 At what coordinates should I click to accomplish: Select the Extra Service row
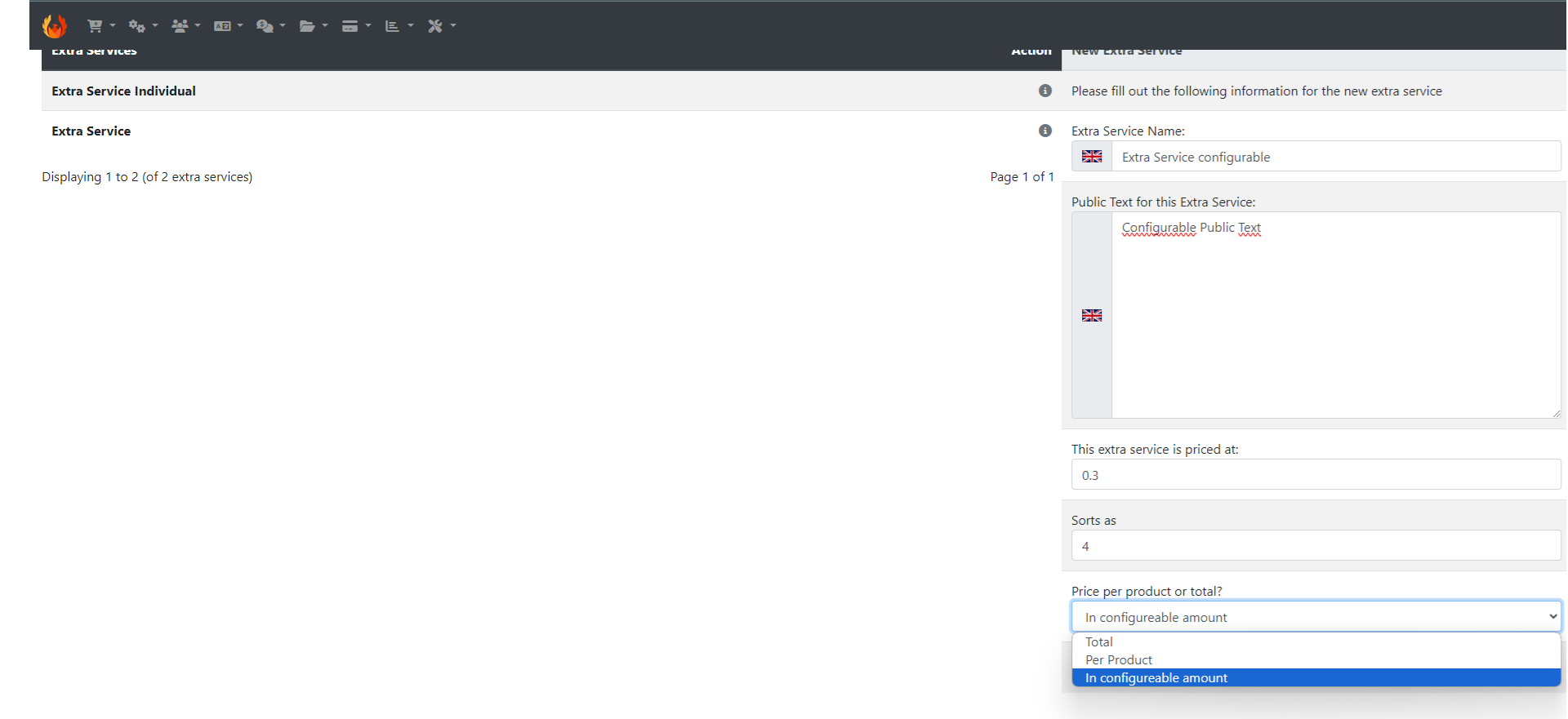tap(551, 131)
